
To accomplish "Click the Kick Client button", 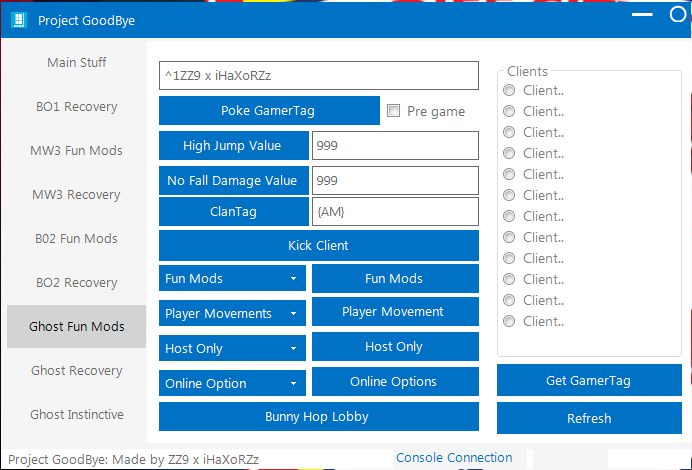I will point(318,245).
